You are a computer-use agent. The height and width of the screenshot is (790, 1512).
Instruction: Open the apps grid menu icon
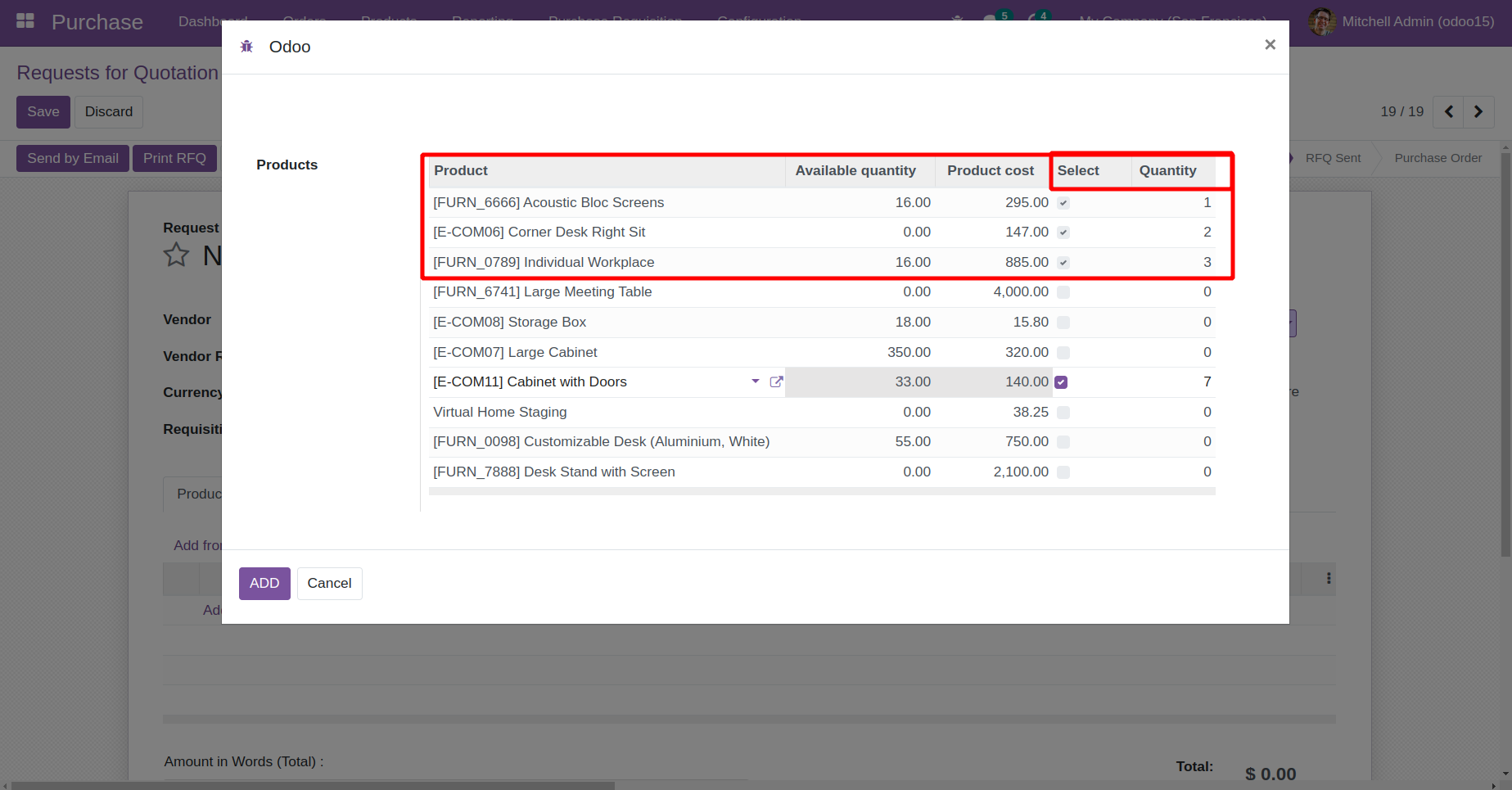pos(25,21)
